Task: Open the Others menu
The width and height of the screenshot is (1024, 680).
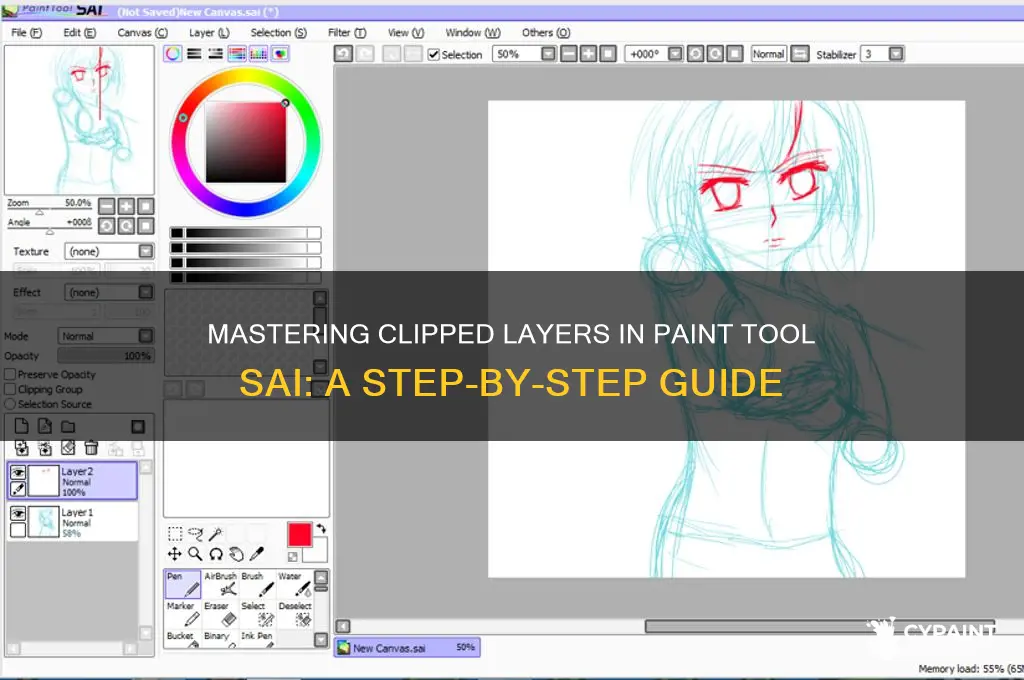Action: 545,33
